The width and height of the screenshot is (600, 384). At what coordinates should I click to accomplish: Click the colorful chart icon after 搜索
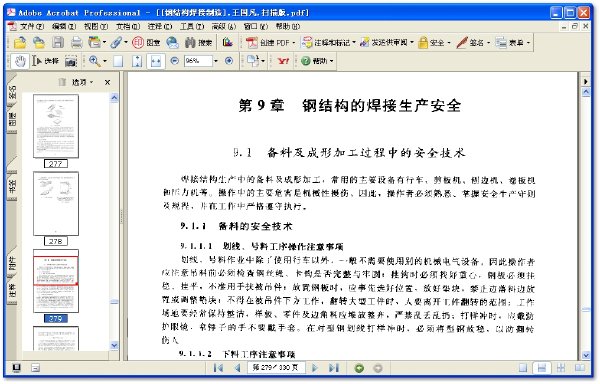coord(228,42)
